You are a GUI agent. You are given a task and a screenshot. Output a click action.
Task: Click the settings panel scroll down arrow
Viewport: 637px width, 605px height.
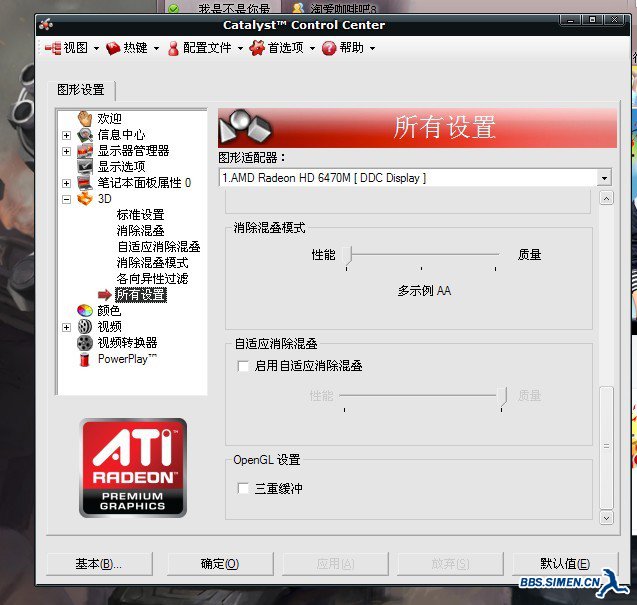click(606, 518)
